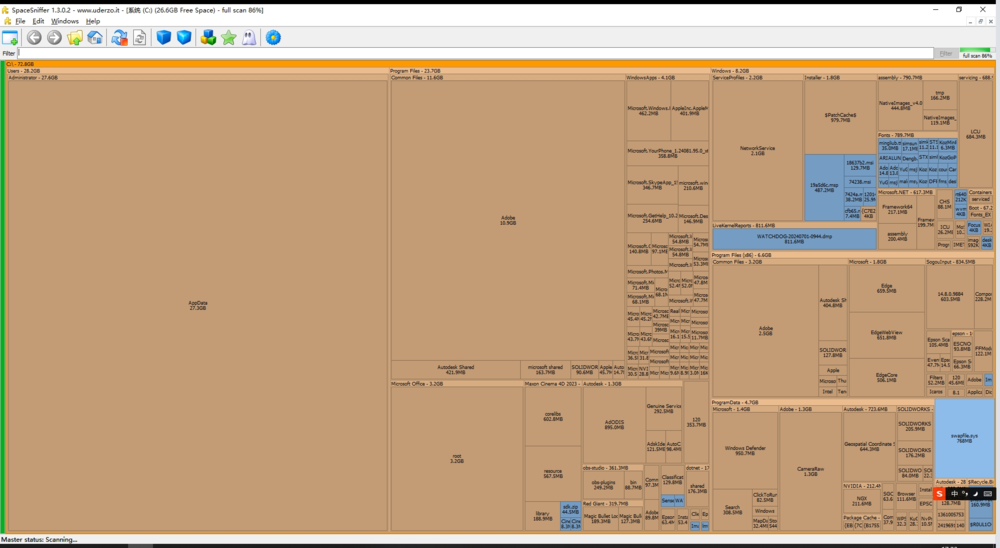Viewport: 1000px width, 548px height.
Task: Select the EdgeWebView 651.8MB block
Action: coord(886,335)
